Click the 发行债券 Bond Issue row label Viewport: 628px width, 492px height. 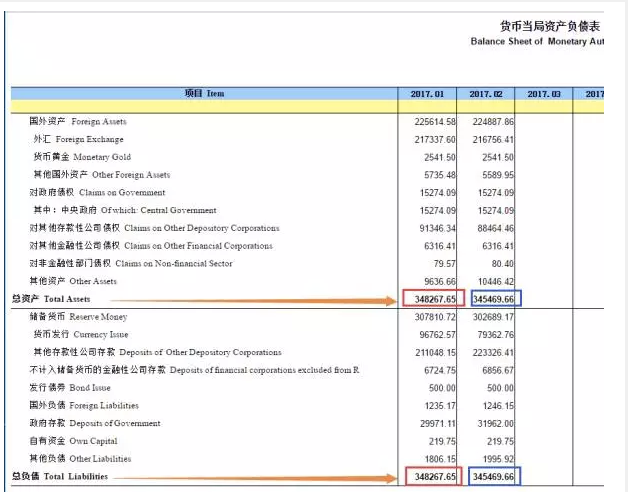[x=72, y=388]
